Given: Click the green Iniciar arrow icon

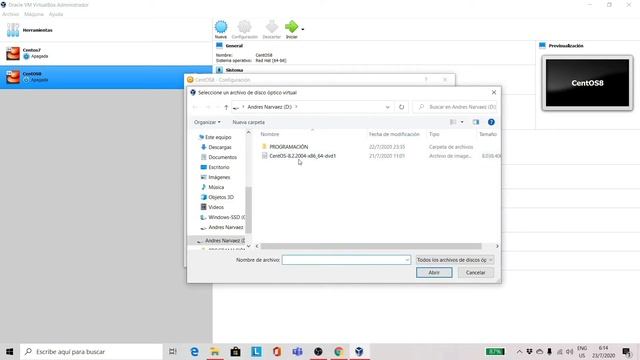Looking at the screenshot, I should tap(291, 27).
